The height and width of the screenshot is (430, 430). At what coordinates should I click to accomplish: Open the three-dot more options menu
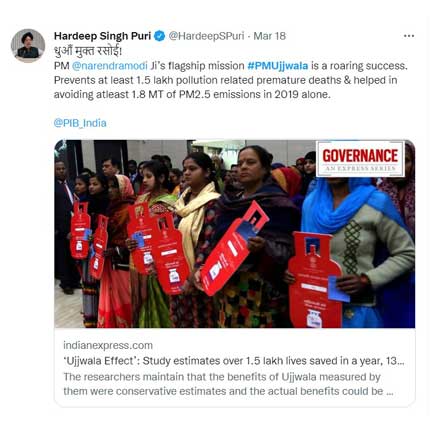tap(409, 36)
